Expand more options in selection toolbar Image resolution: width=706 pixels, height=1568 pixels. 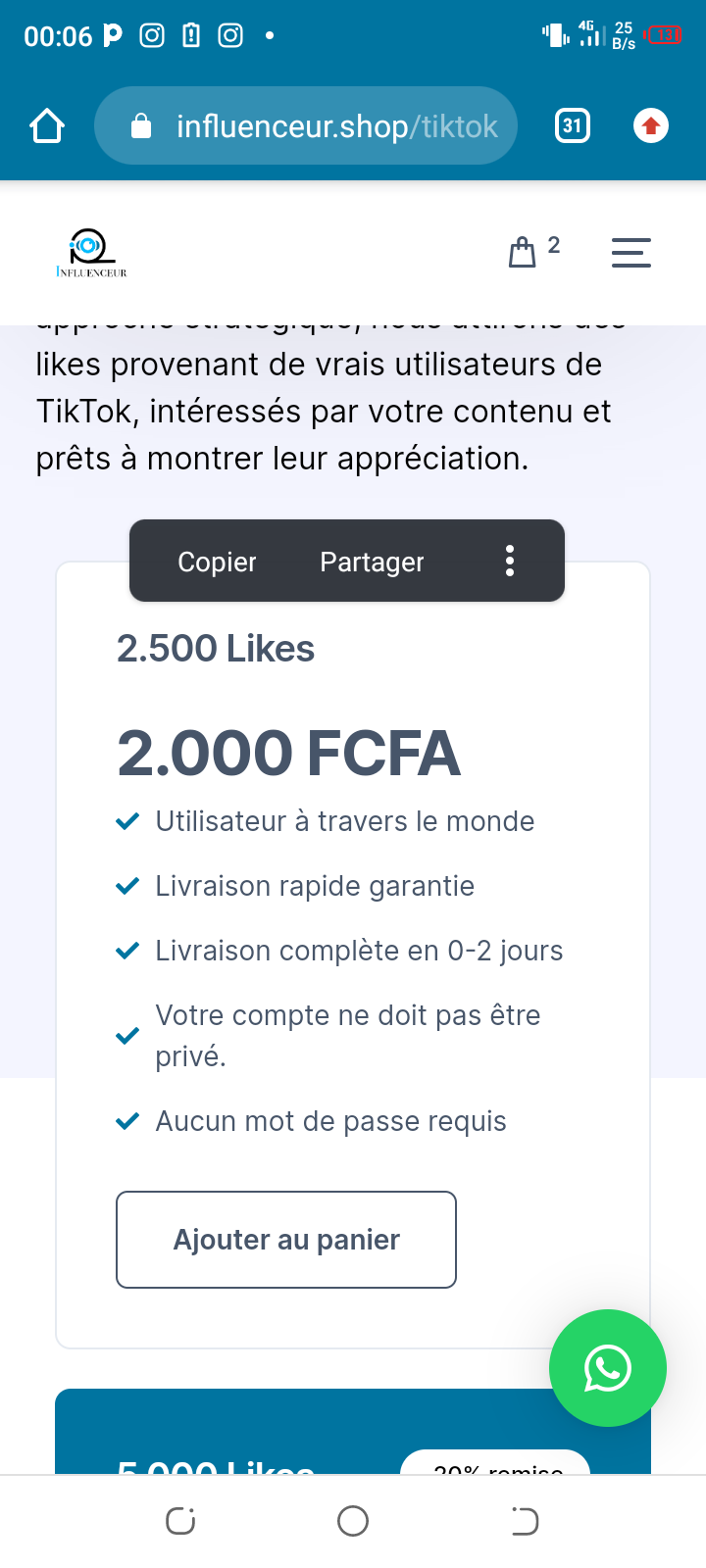point(510,562)
